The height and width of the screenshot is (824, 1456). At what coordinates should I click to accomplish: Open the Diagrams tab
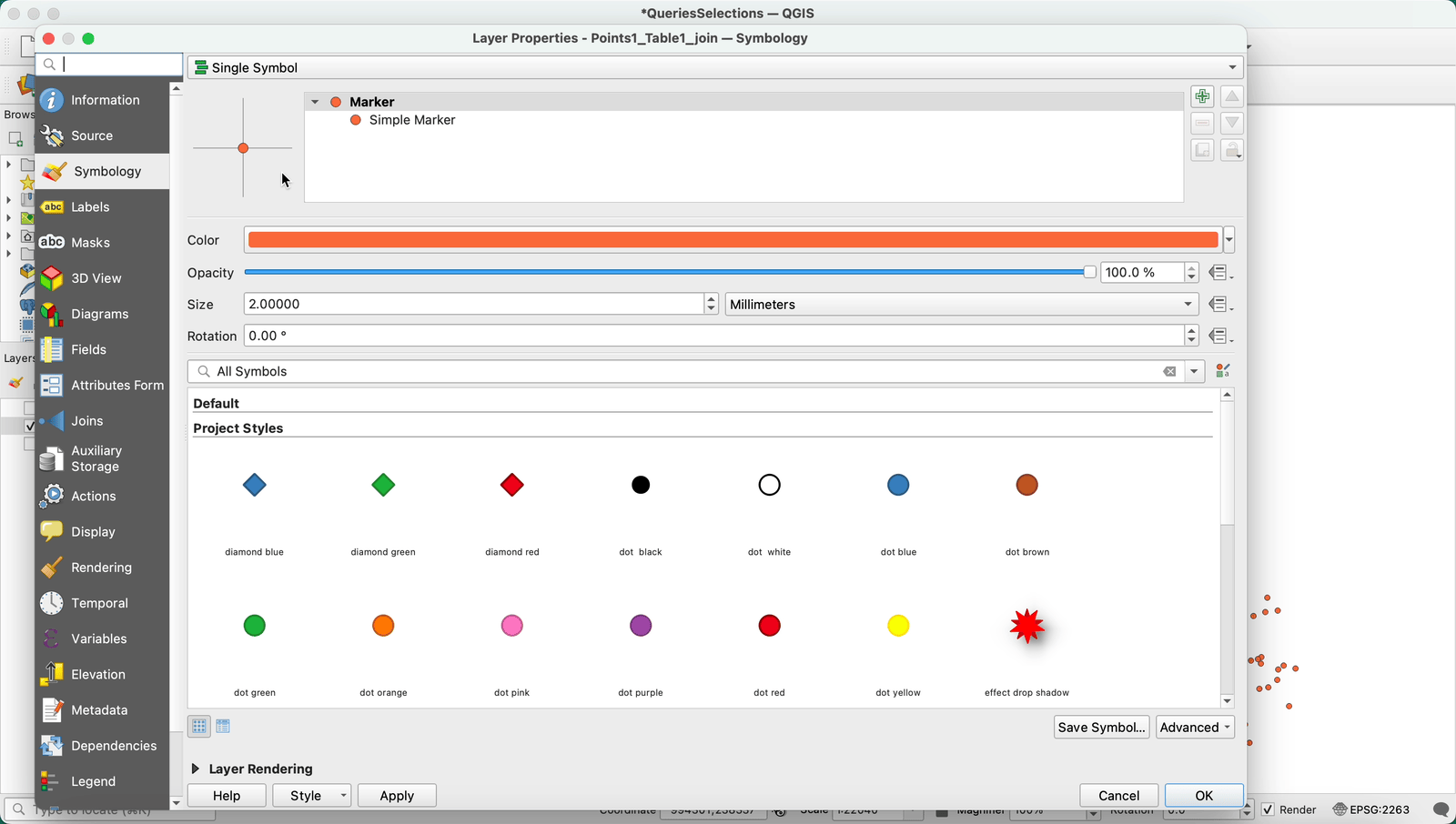(x=103, y=314)
